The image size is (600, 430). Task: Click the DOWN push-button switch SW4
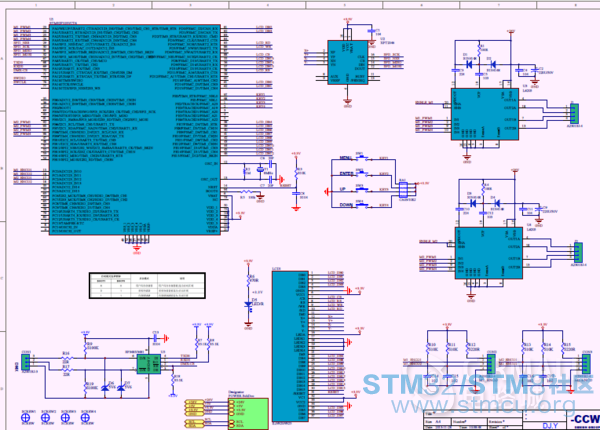coord(361,205)
